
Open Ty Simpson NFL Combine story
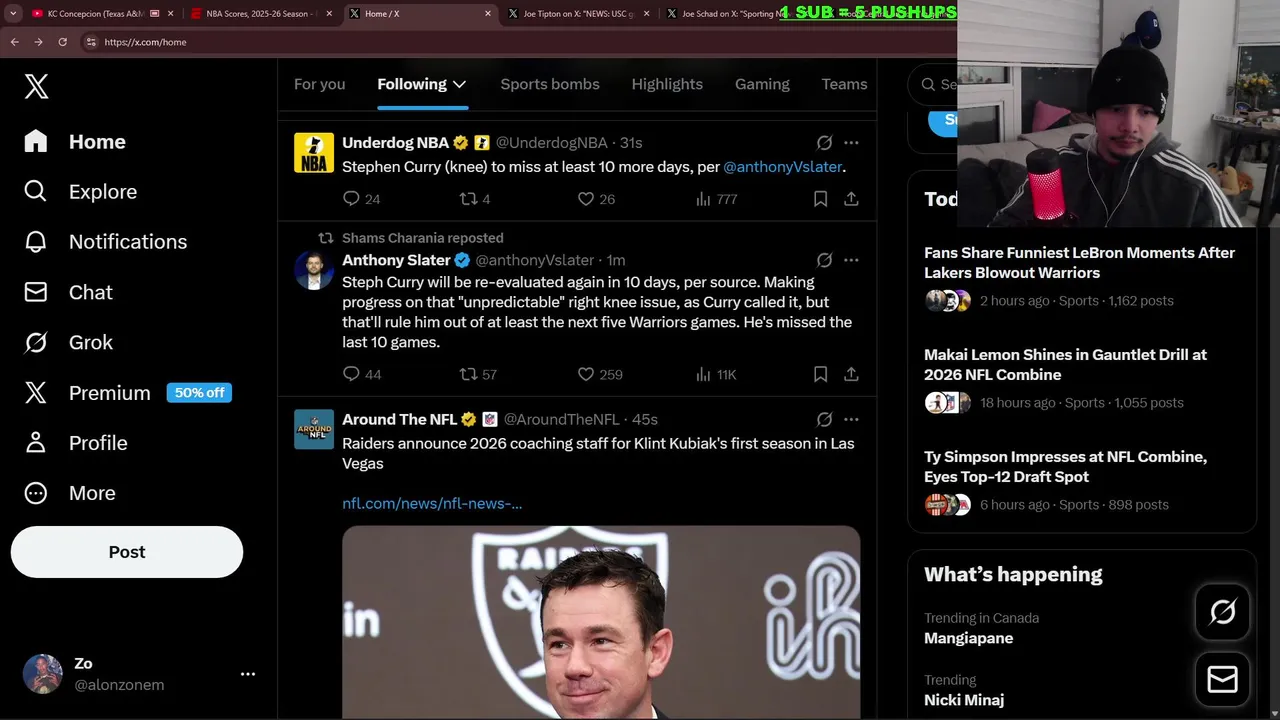pos(1066,466)
